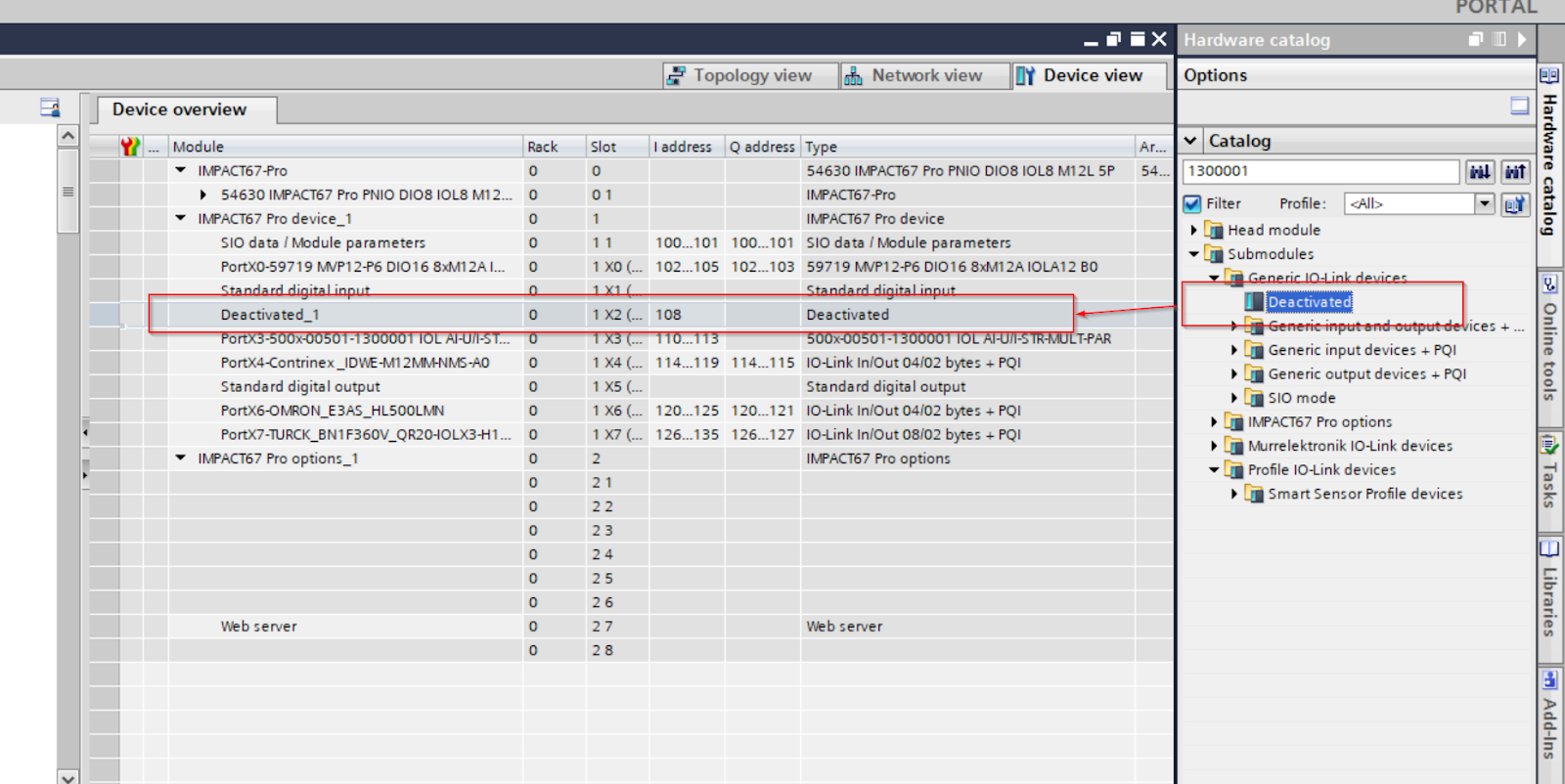Click search upward icon in catalog
Screen dimensions: 1565x784
pyautogui.click(x=1515, y=171)
